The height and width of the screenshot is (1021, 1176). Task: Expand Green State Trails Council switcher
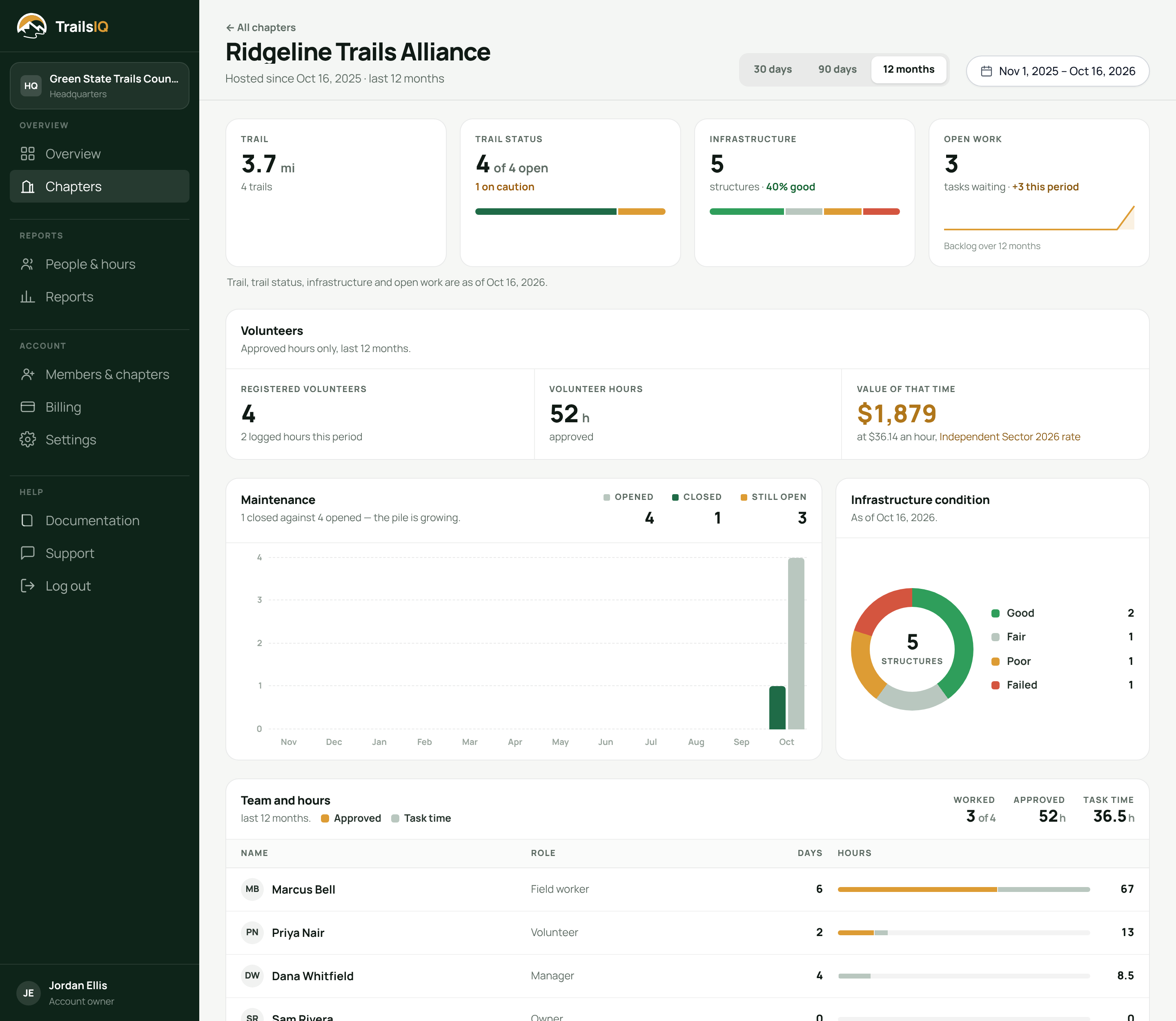pyautogui.click(x=100, y=86)
